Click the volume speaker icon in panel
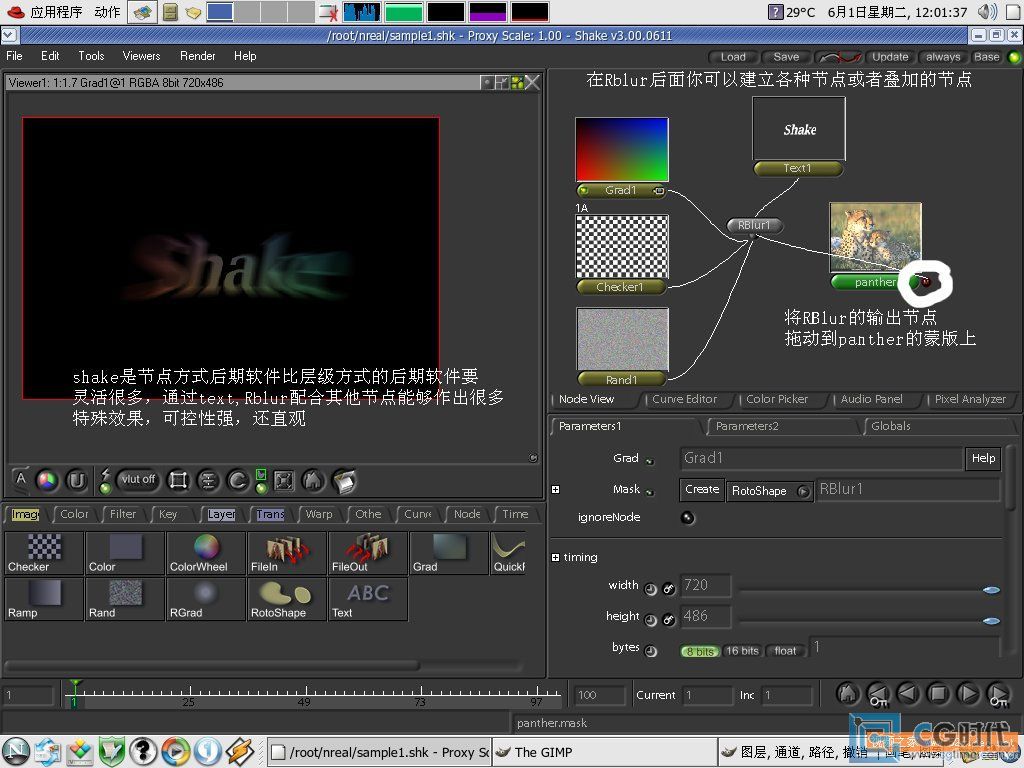 coord(987,12)
